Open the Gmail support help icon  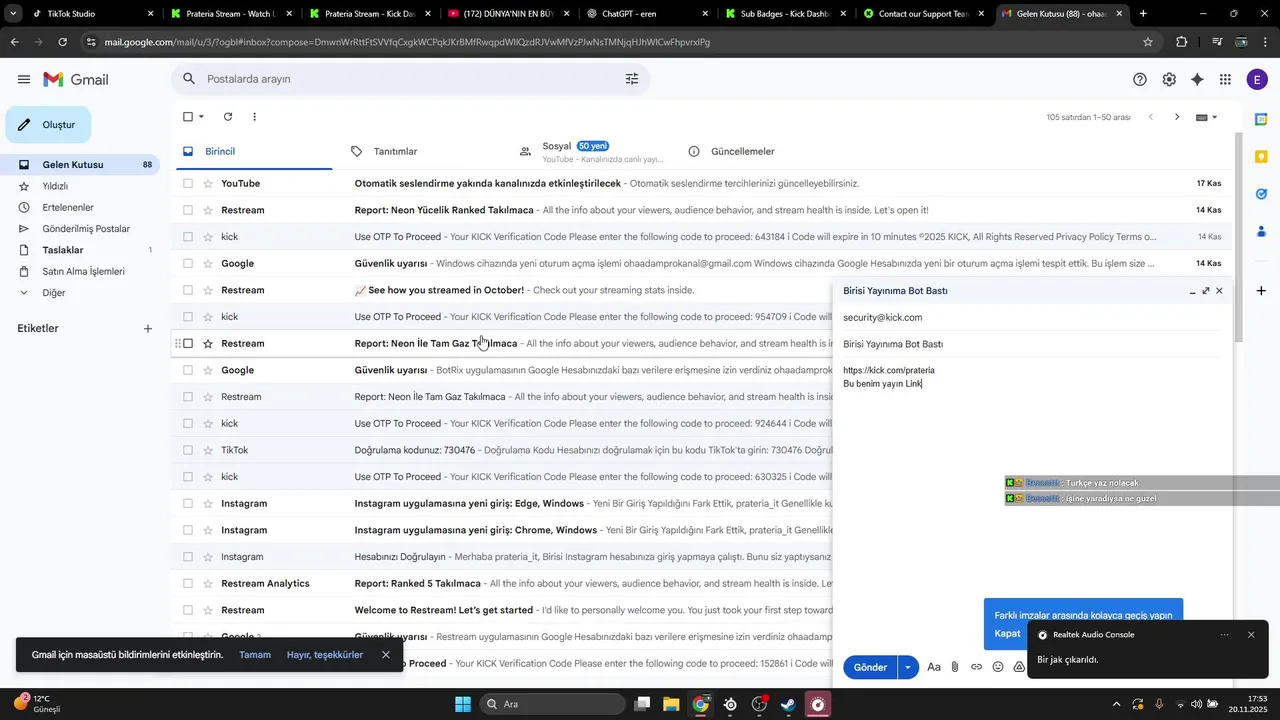tap(1140, 79)
